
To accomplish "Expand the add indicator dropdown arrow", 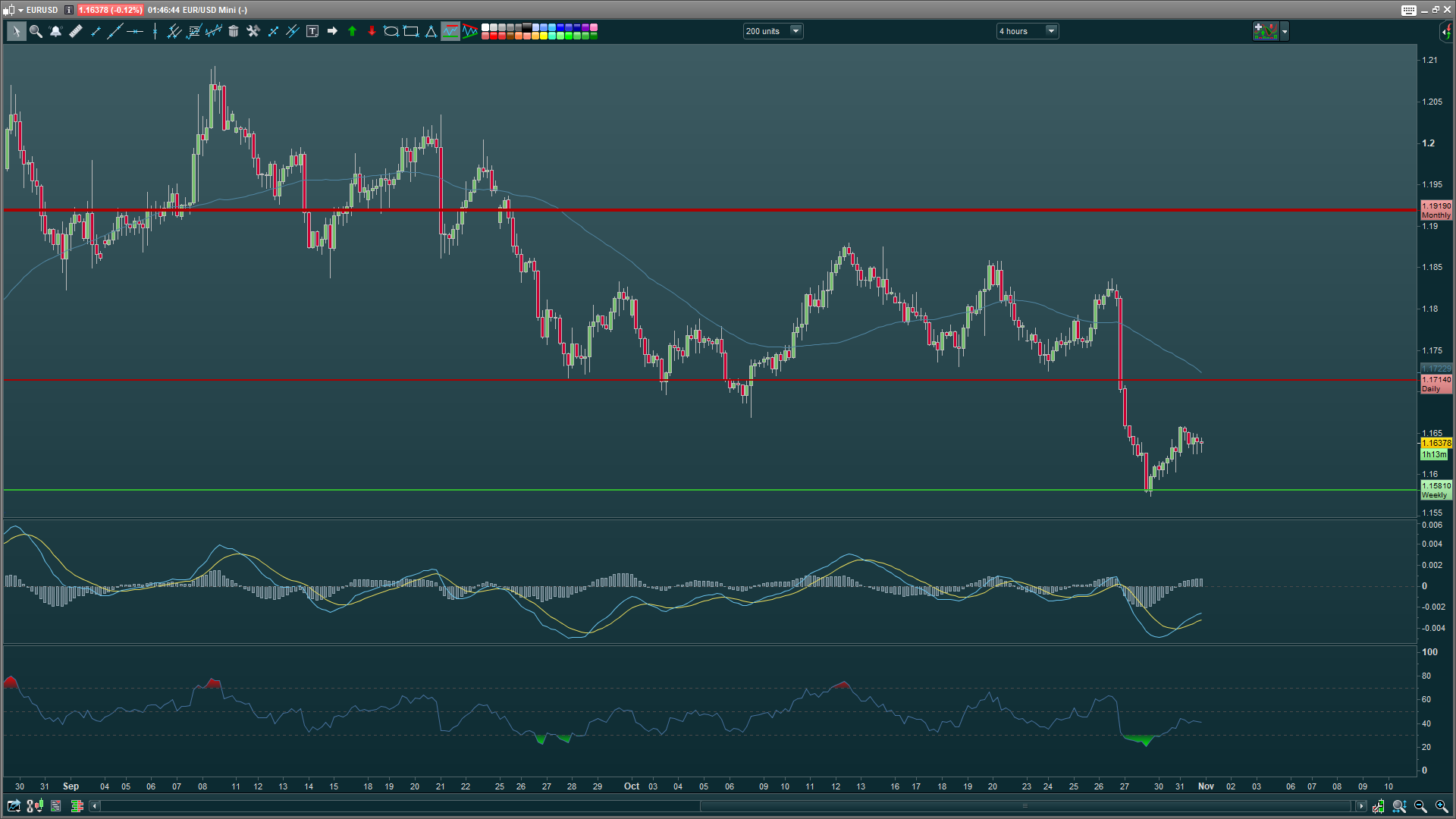I will pos(1285,31).
